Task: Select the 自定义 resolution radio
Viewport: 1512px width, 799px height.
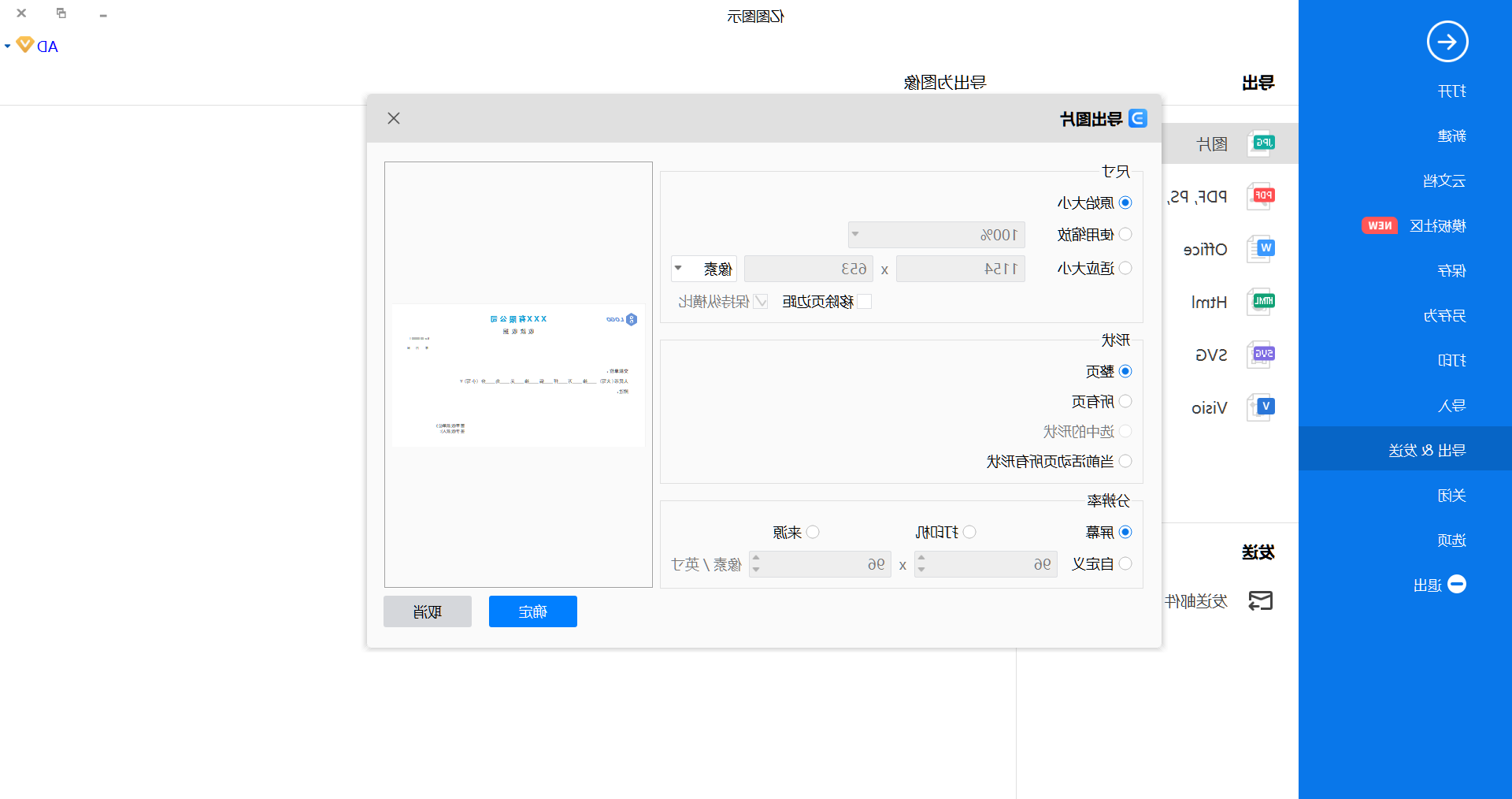Action: click(1125, 563)
